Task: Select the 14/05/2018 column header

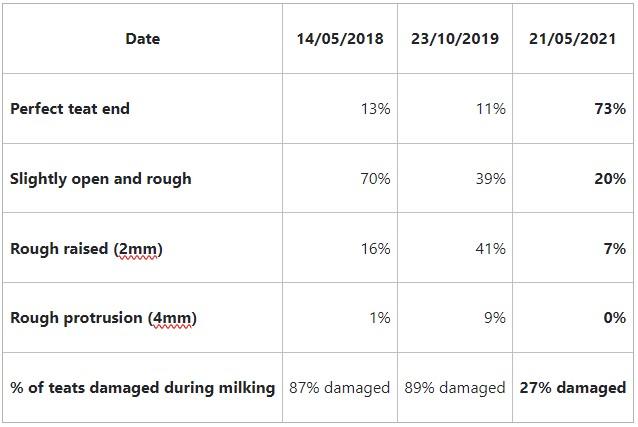Action: click(x=339, y=39)
